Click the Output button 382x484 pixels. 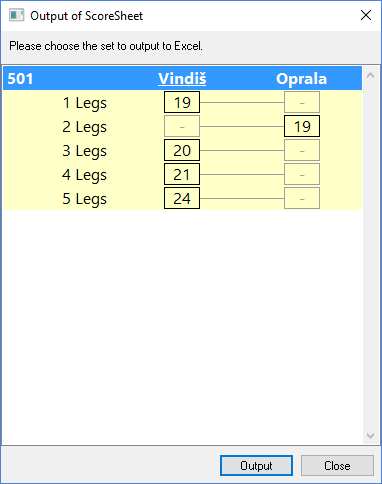256,465
